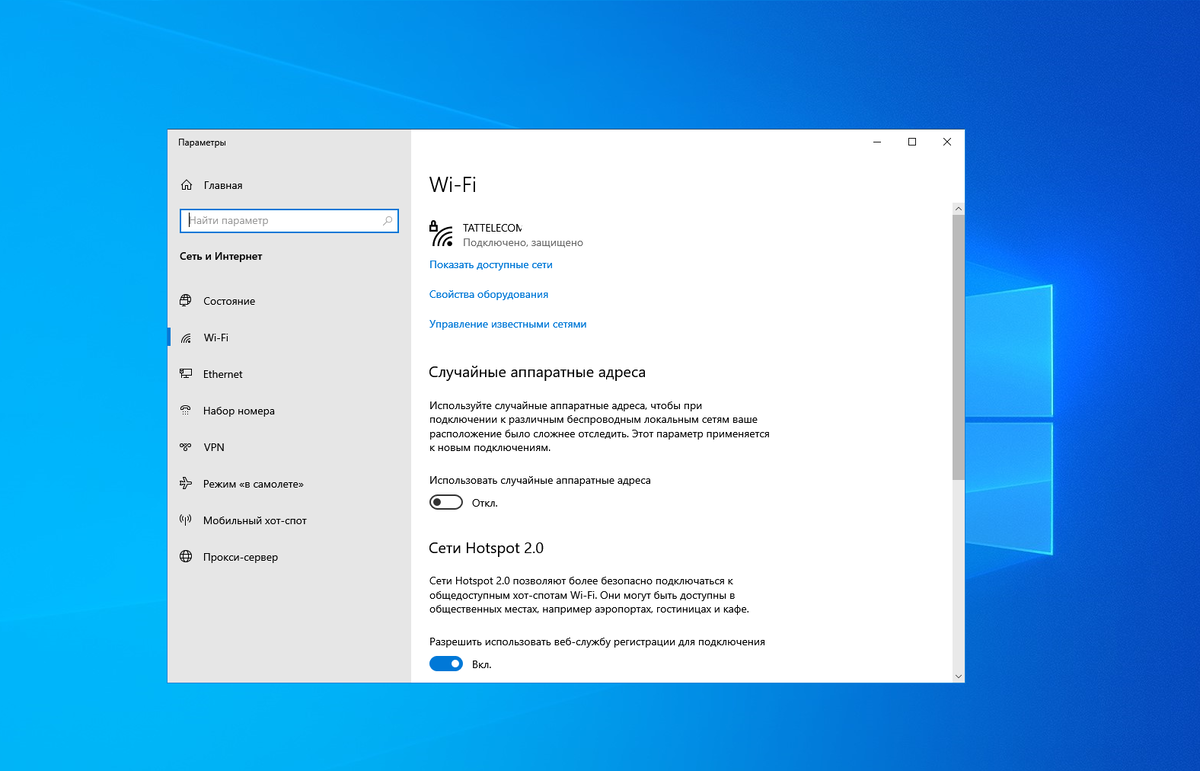Click the Набор номера dial-up icon
The width and height of the screenshot is (1200, 771).
click(186, 410)
